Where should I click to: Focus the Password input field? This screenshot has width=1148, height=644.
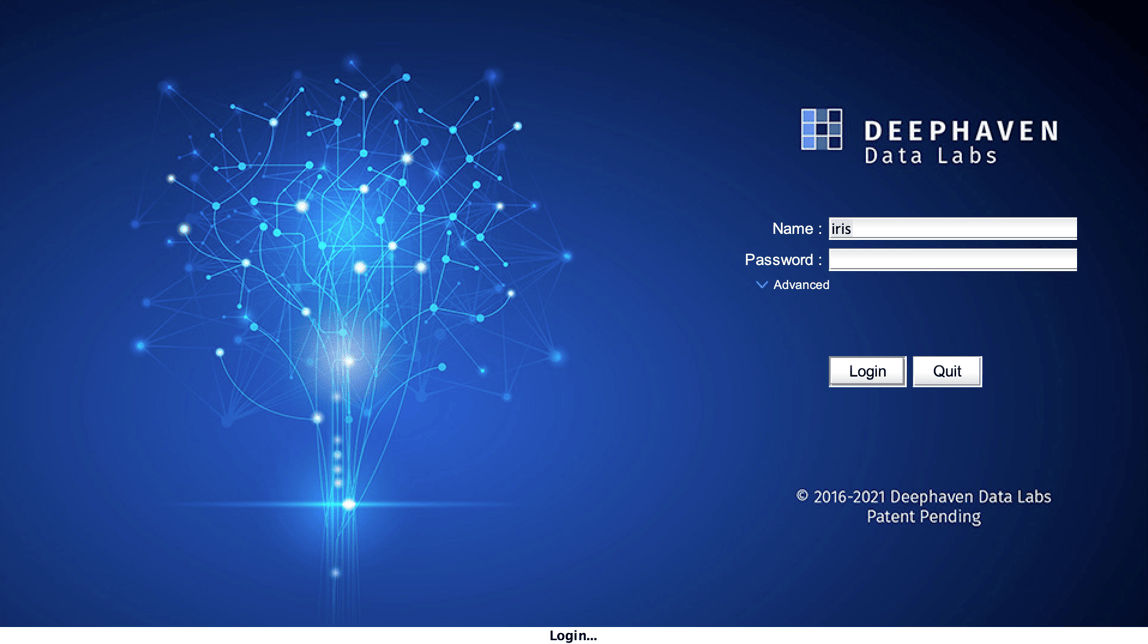click(x=952, y=260)
